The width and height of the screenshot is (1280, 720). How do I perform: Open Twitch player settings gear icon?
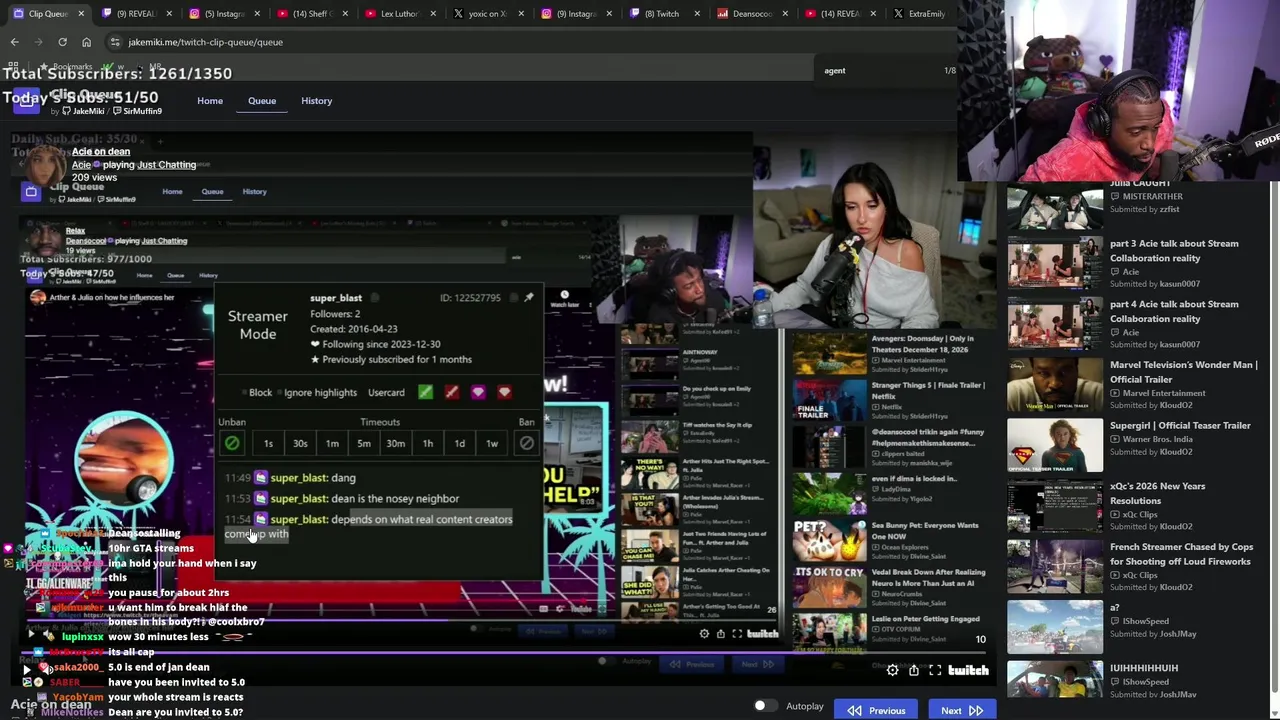pyautogui.click(x=893, y=670)
